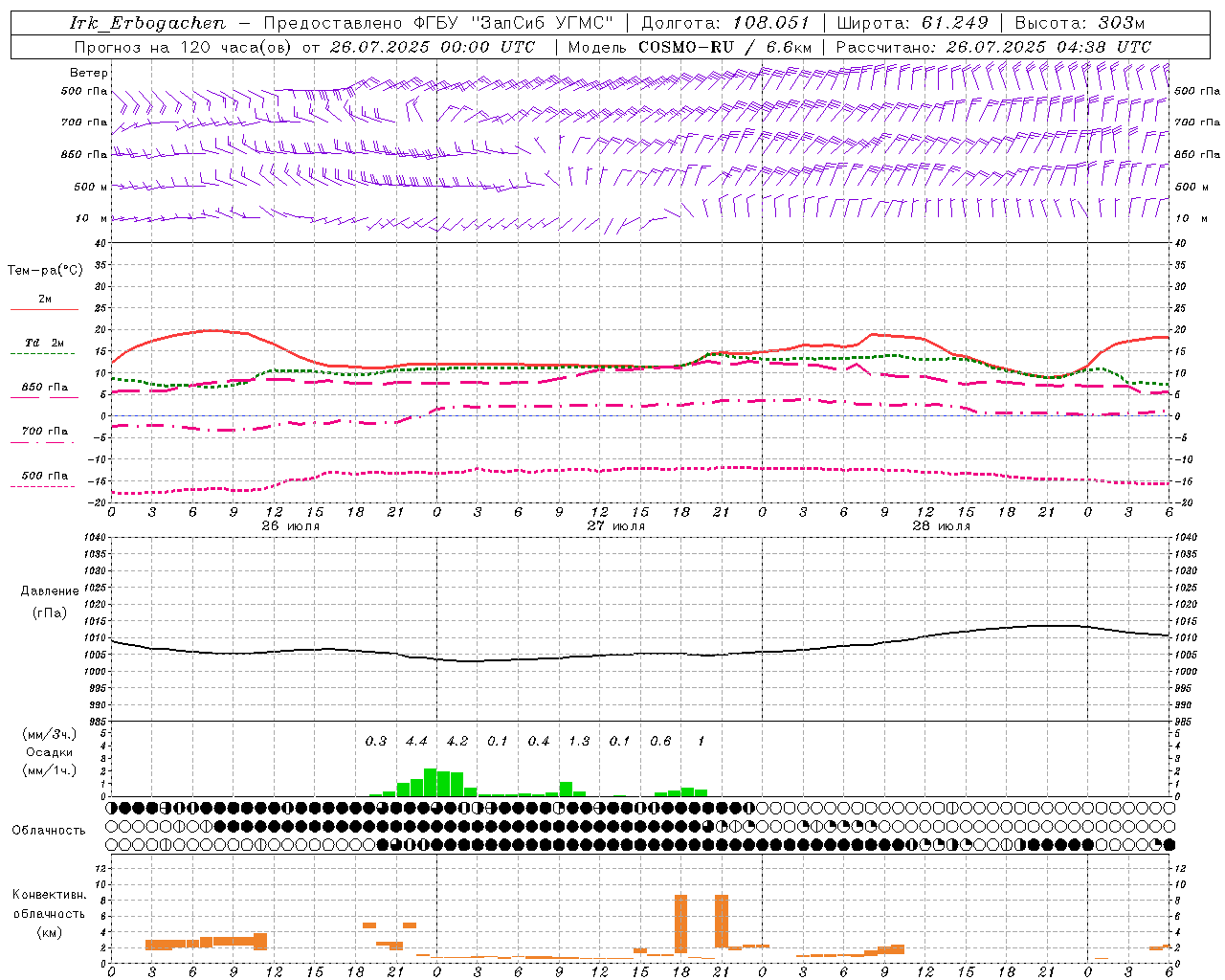Click the Прогноз на 120 часа(ов) text
Viewport: 1225px width, 980px height.
point(185,47)
